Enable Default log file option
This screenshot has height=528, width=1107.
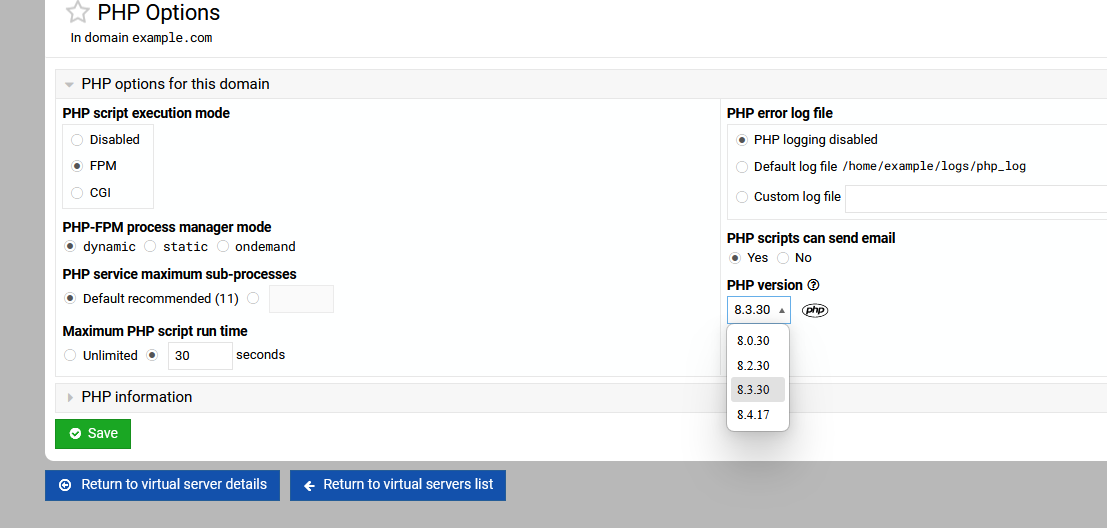742,167
